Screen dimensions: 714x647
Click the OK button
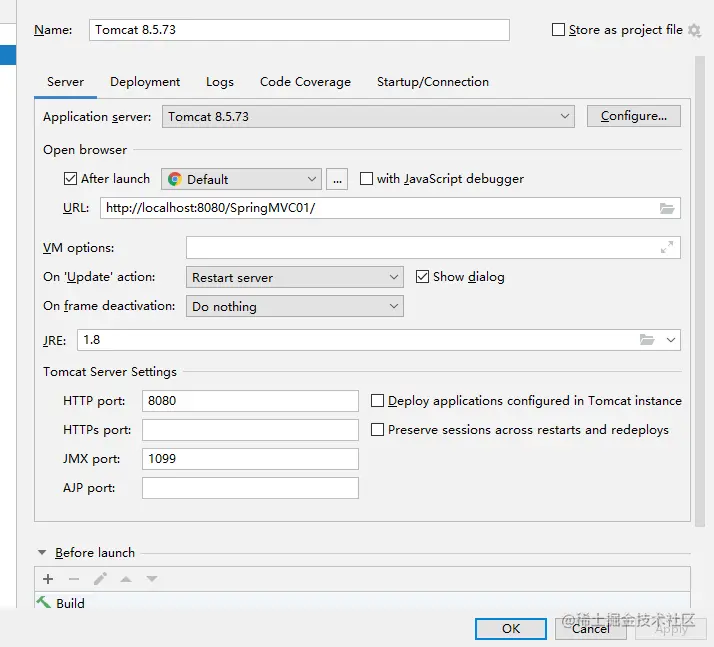(x=510, y=629)
